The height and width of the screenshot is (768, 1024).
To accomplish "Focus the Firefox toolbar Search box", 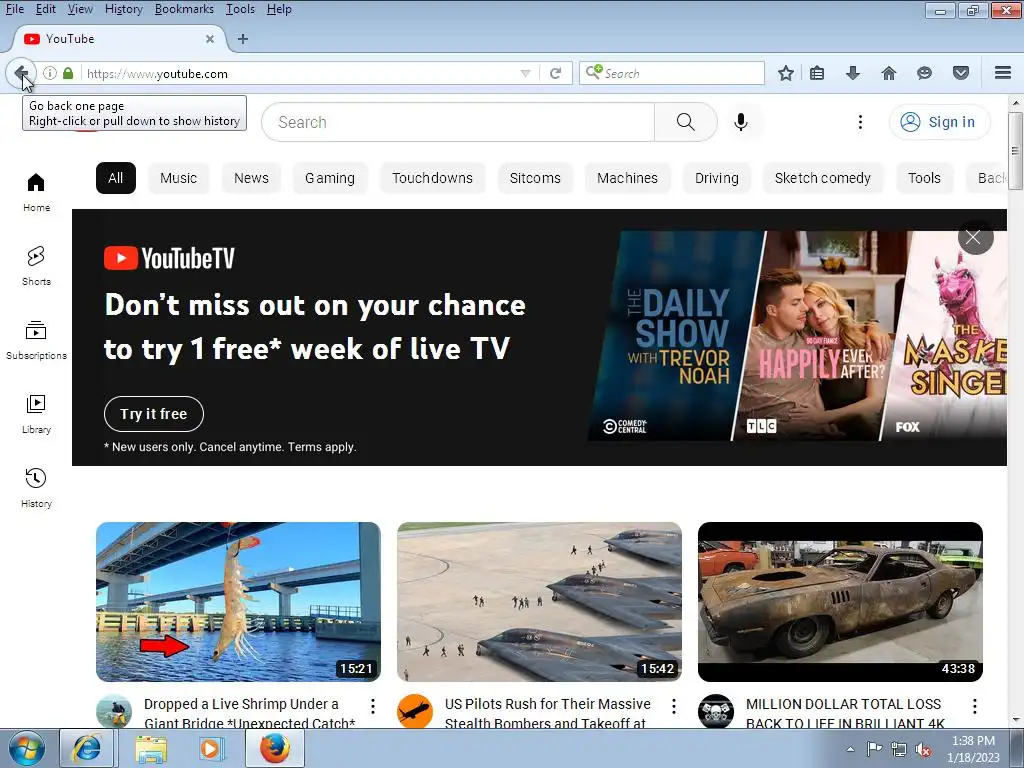I will (x=671, y=73).
